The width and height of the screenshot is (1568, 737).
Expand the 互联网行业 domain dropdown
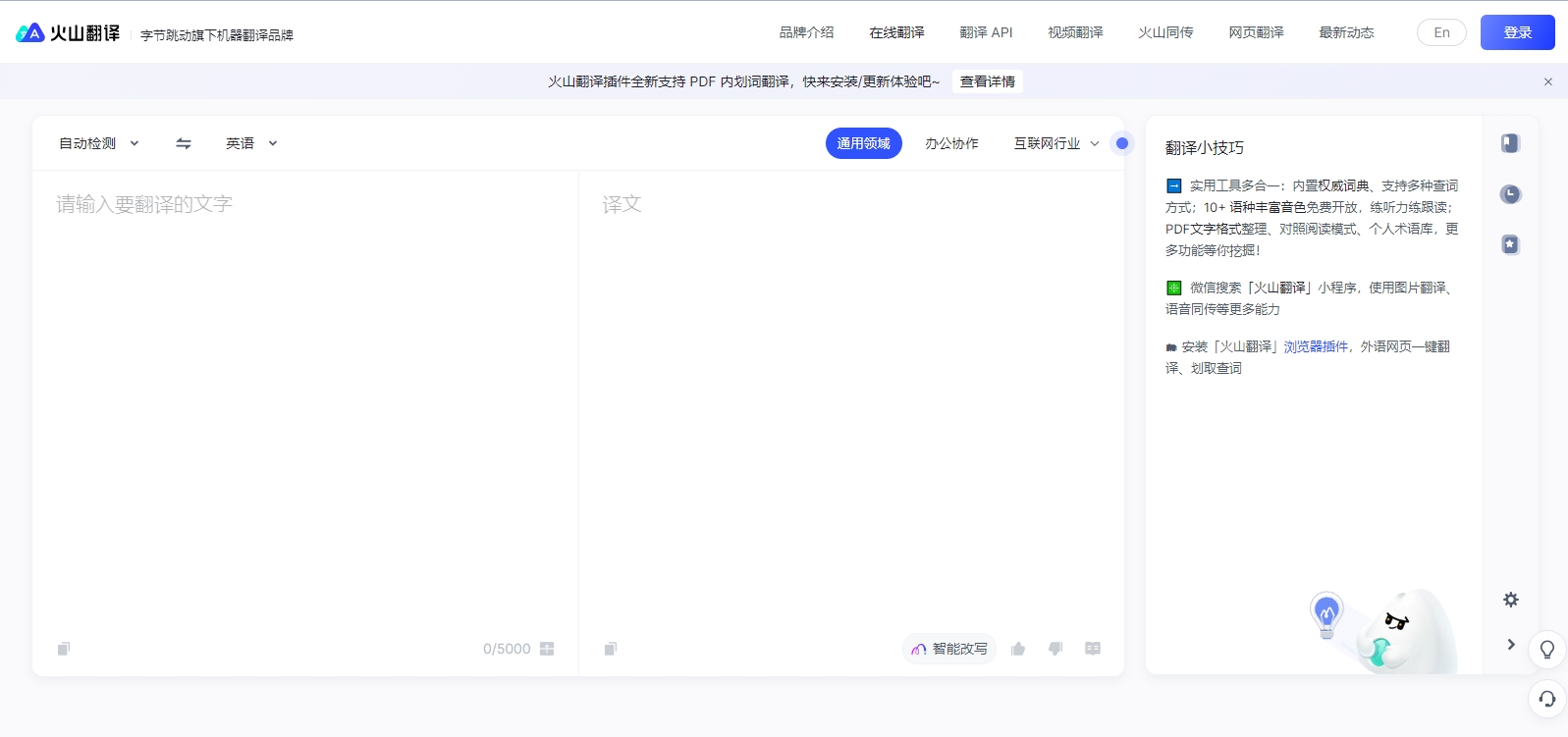[1056, 143]
